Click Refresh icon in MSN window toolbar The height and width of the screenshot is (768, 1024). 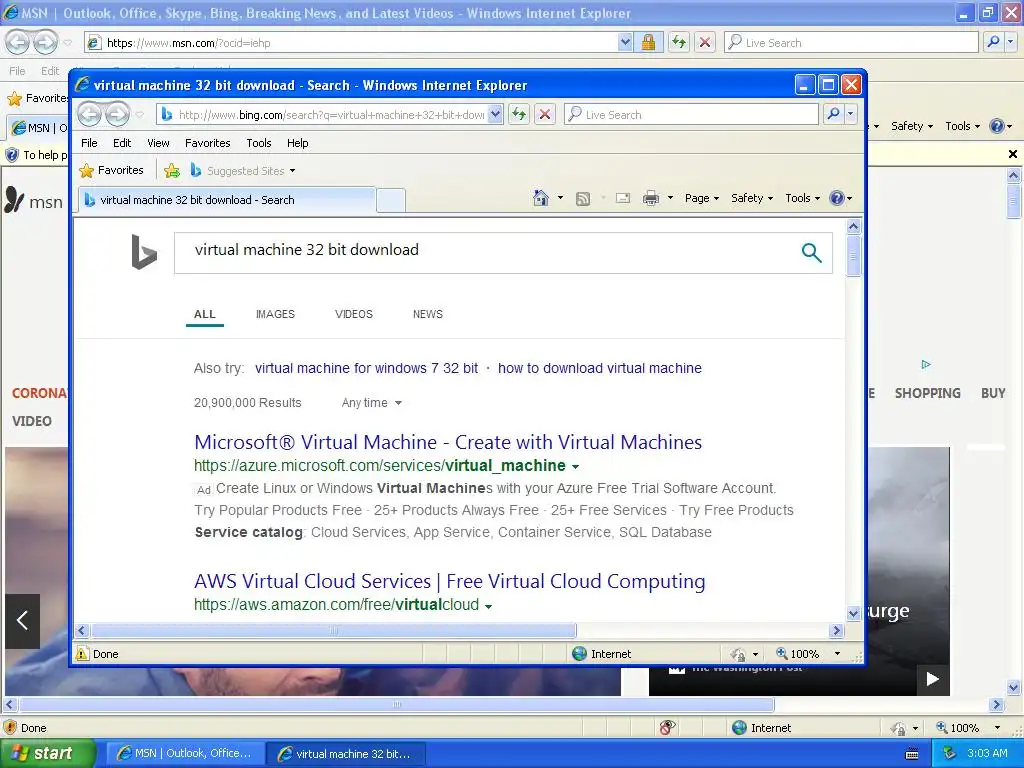pyautogui.click(x=679, y=42)
